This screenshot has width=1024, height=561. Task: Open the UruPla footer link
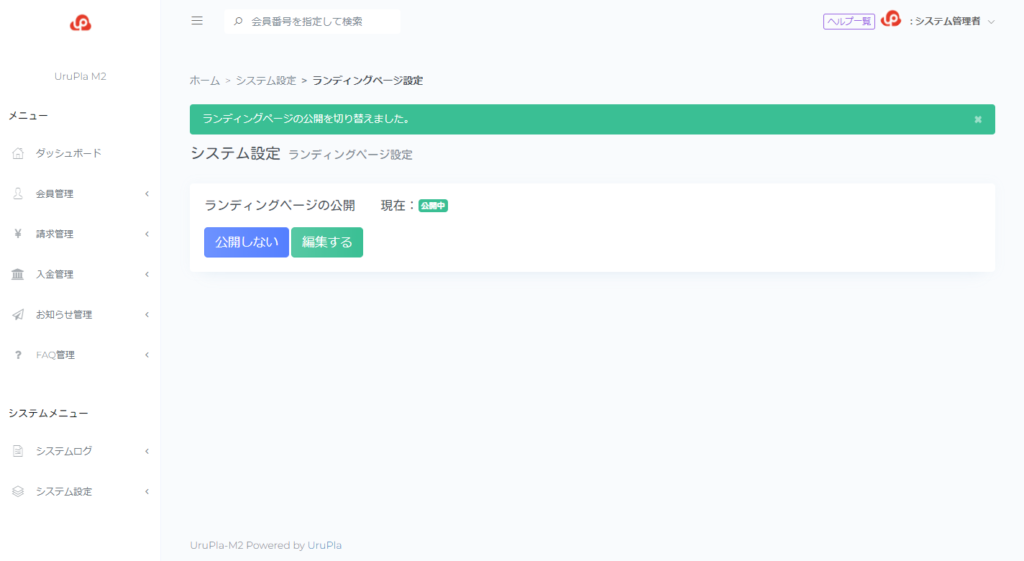point(325,545)
